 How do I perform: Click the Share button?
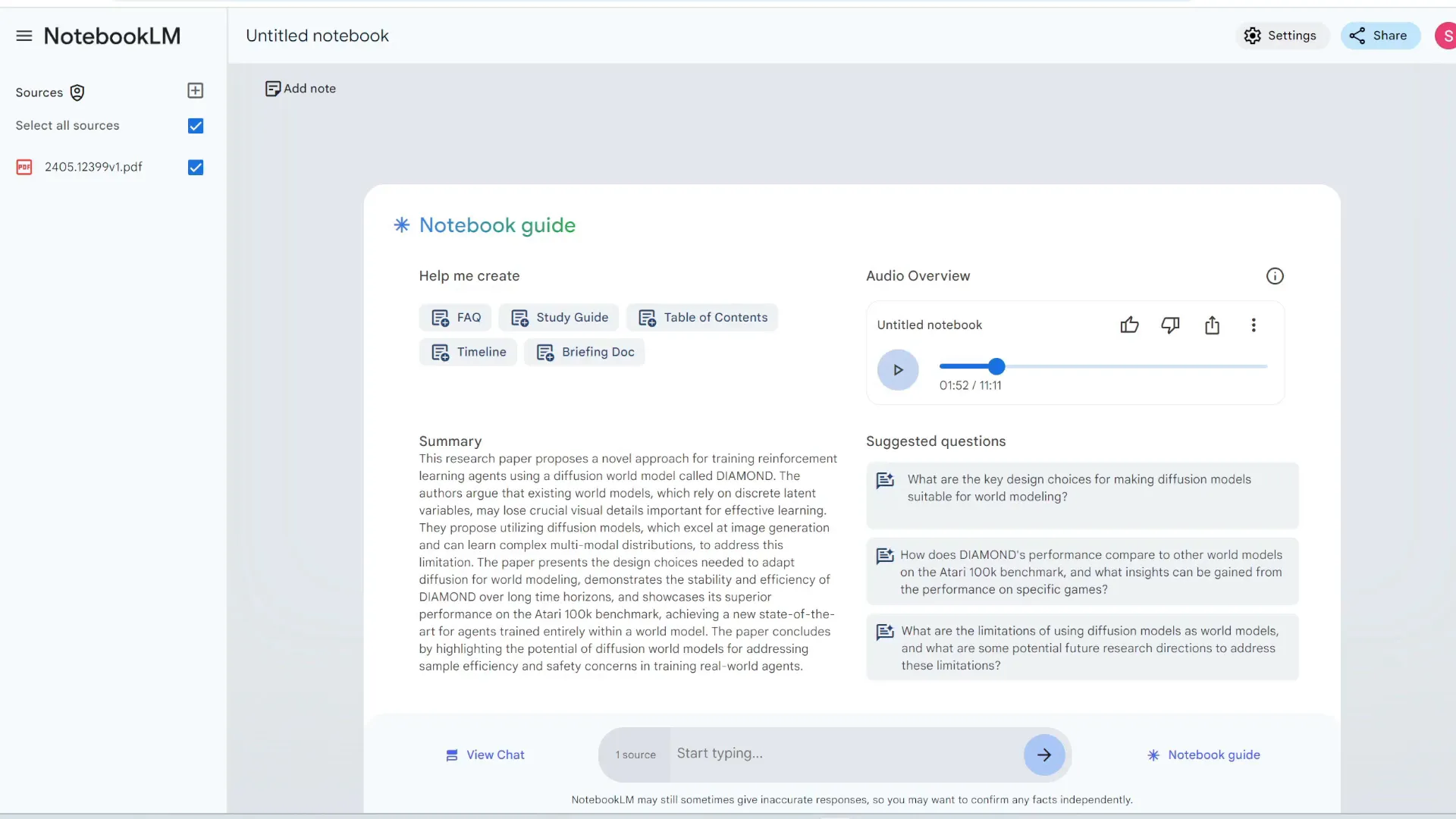tap(1380, 36)
